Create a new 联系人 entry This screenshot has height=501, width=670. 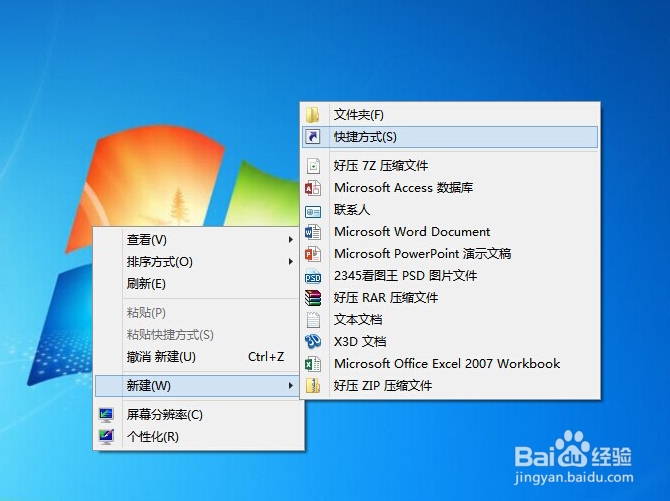click(x=450, y=210)
